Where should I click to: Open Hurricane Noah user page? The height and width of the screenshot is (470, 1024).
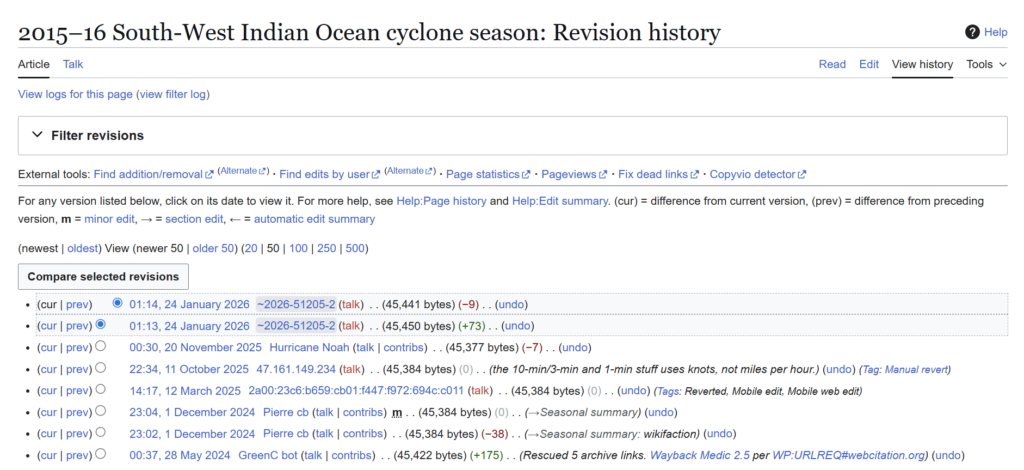click(x=309, y=347)
